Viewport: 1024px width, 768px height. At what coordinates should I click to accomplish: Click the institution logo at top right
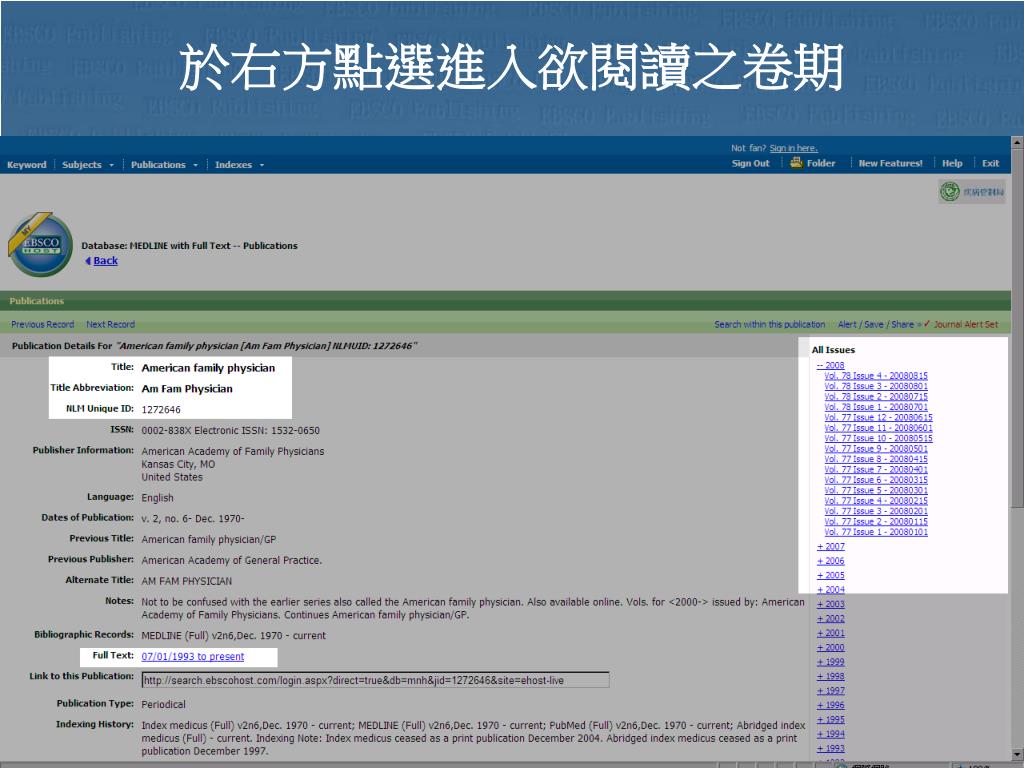[972, 192]
